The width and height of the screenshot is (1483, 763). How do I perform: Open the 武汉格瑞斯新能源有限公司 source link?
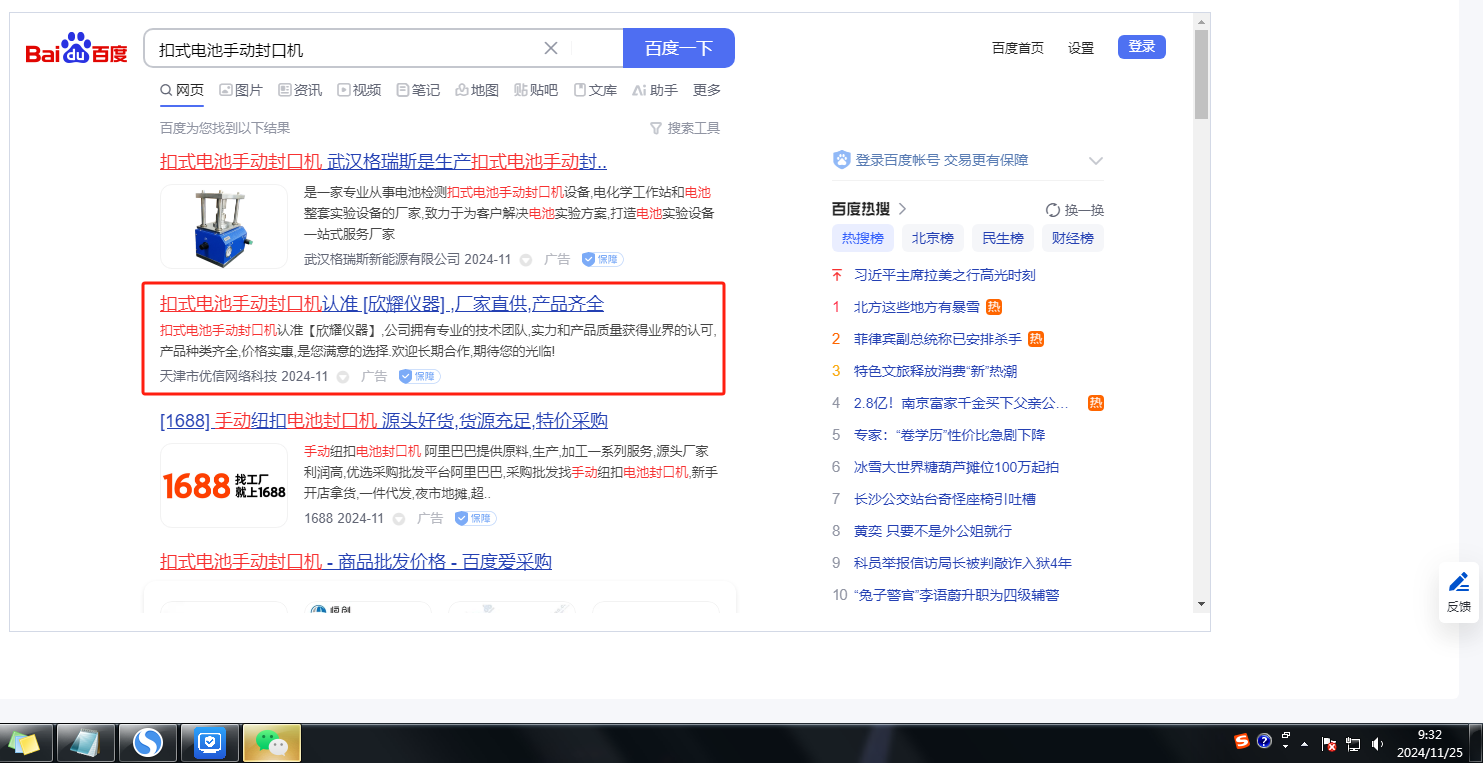click(x=382, y=259)
